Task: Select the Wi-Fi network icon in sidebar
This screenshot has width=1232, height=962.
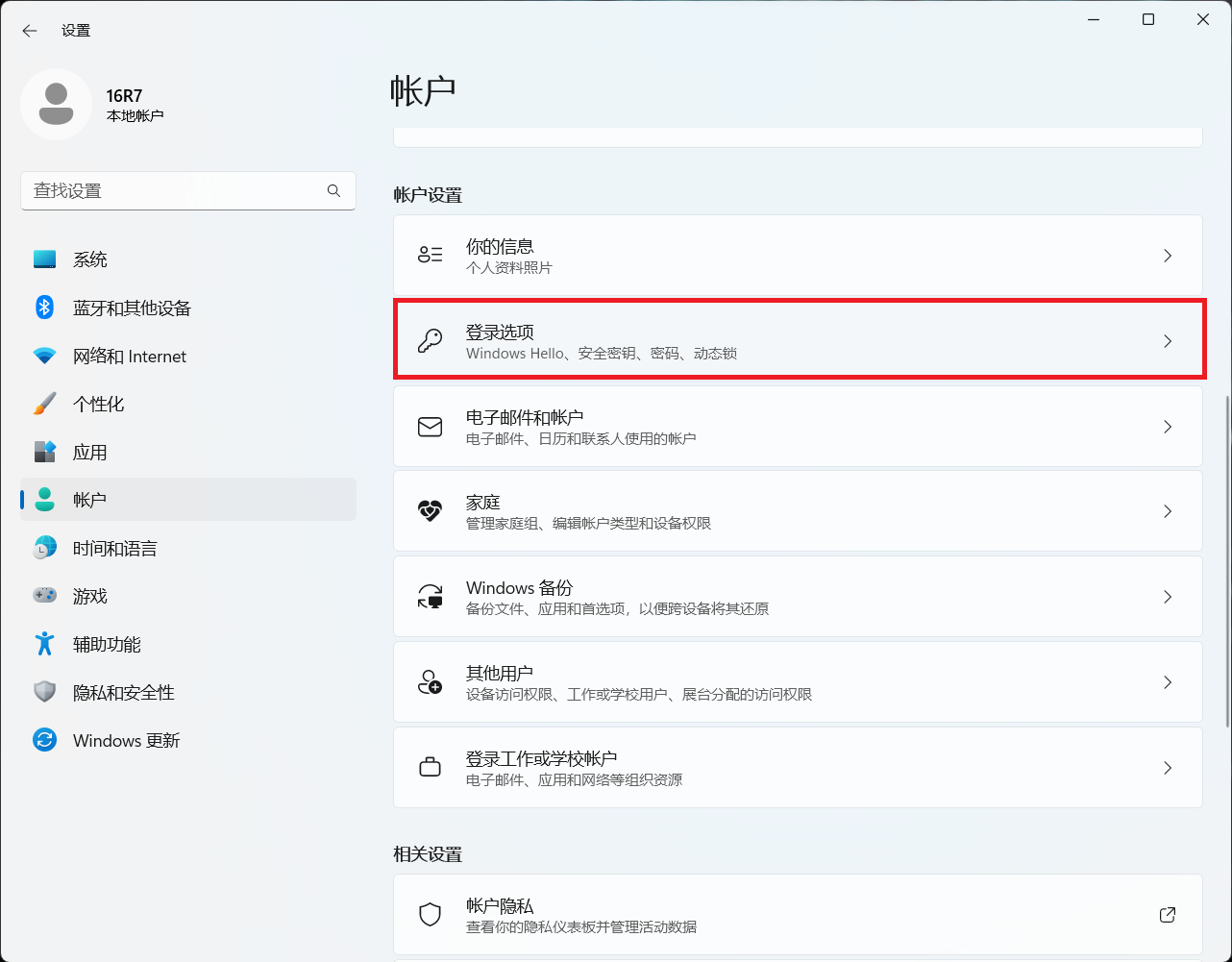Action: point(44,356)
